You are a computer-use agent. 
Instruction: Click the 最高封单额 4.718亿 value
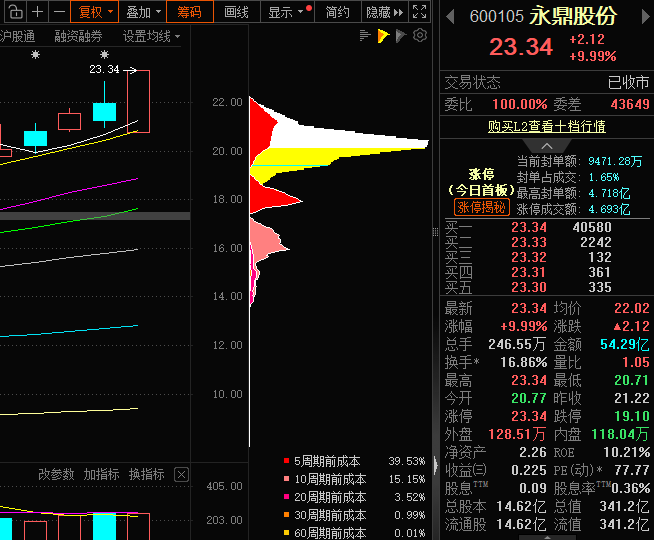(609, 193)
